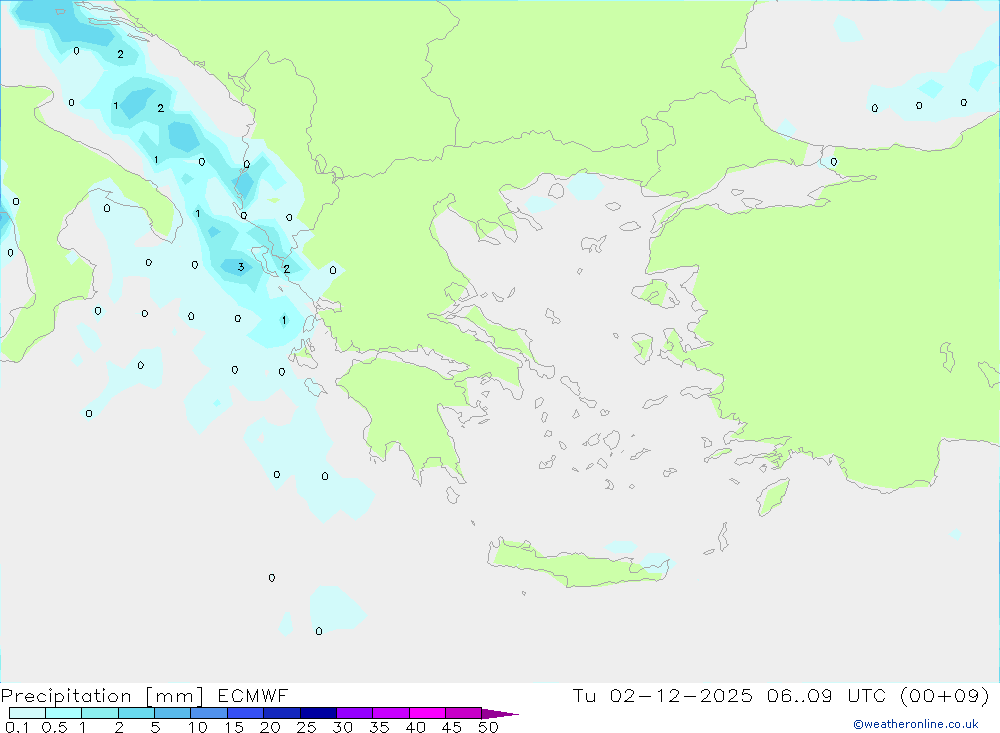Click the 5–10 mm legend color swatch
The width and height of the screenshot is (1000, 733).
tap(172, 713)
